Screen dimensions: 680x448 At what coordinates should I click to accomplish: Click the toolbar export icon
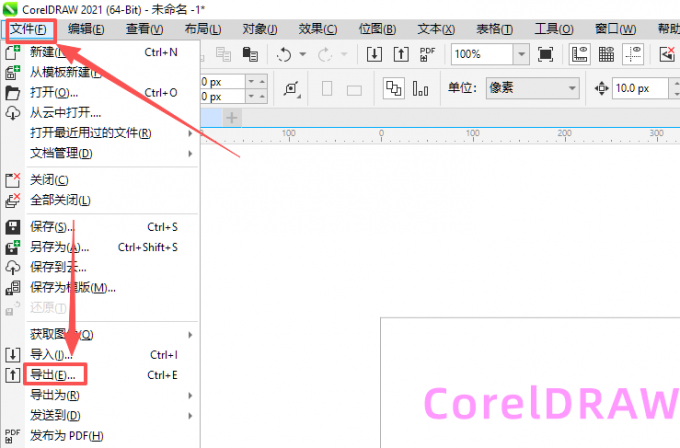(x=401, y=54)
